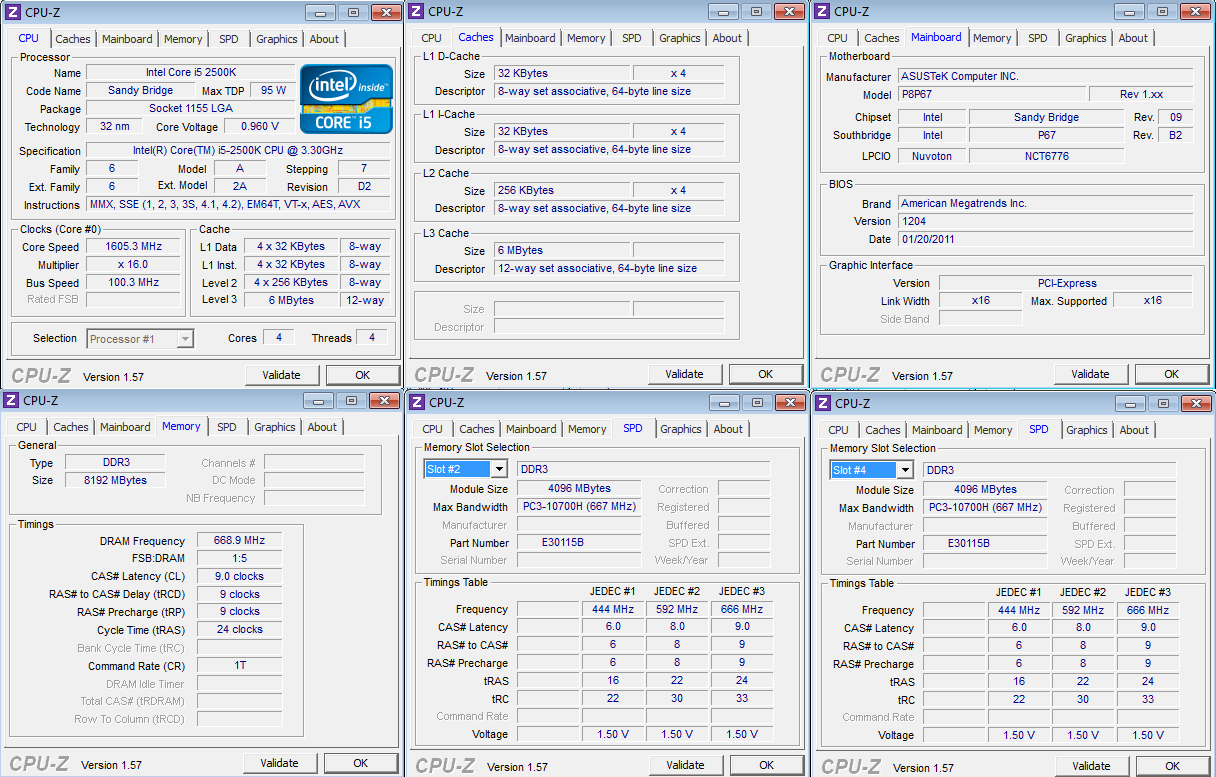This screenshot has width=1216, height=777.
Task: Click the Intel Core i5 logo badge
Action: pyautogui.click(x=347, y=98)
